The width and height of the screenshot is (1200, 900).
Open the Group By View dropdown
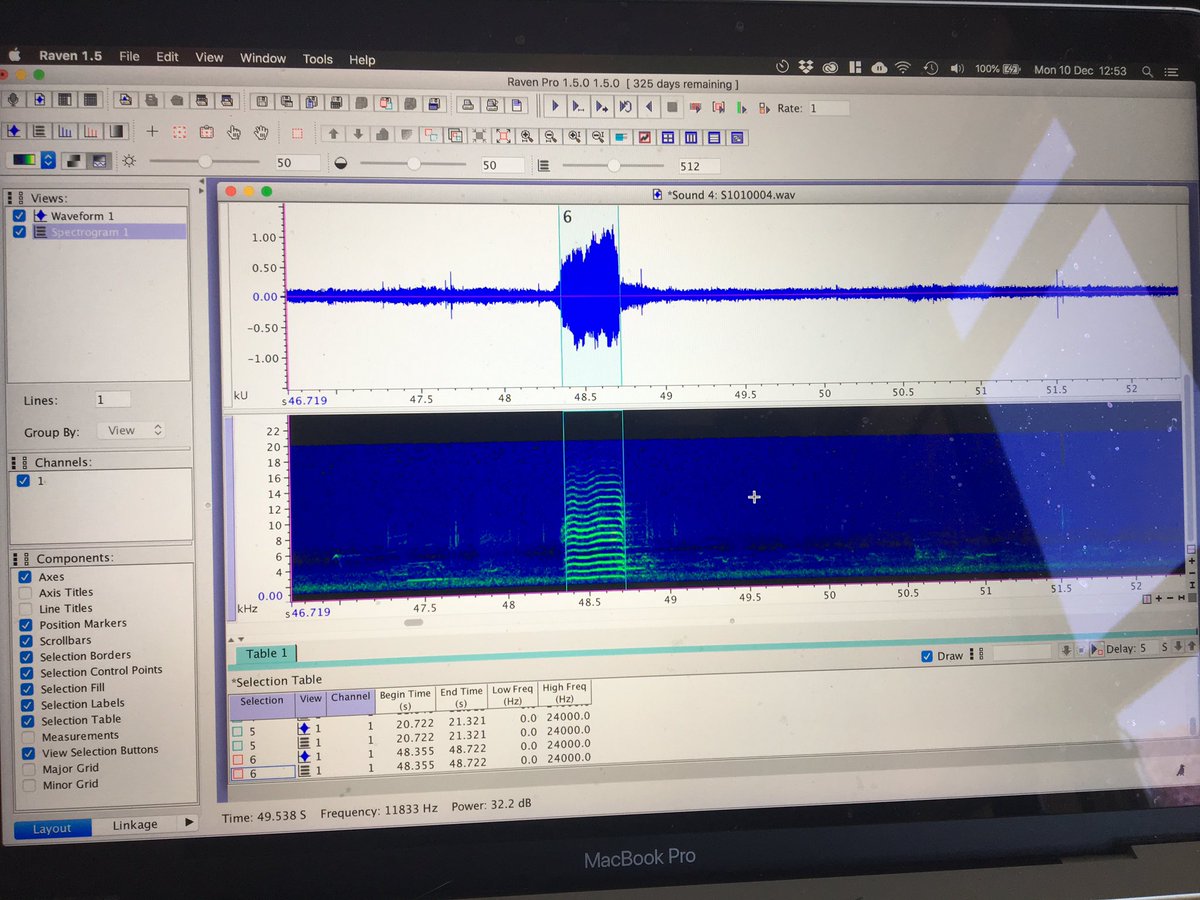point(131,430)
